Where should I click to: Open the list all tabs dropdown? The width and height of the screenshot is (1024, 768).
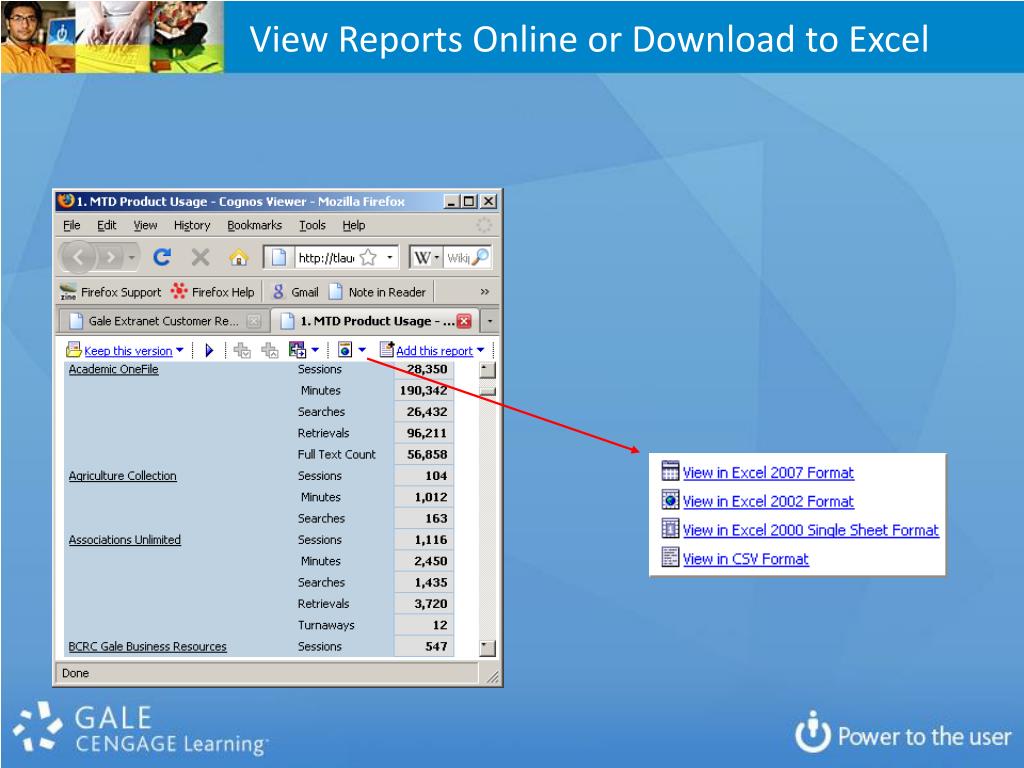490,321
